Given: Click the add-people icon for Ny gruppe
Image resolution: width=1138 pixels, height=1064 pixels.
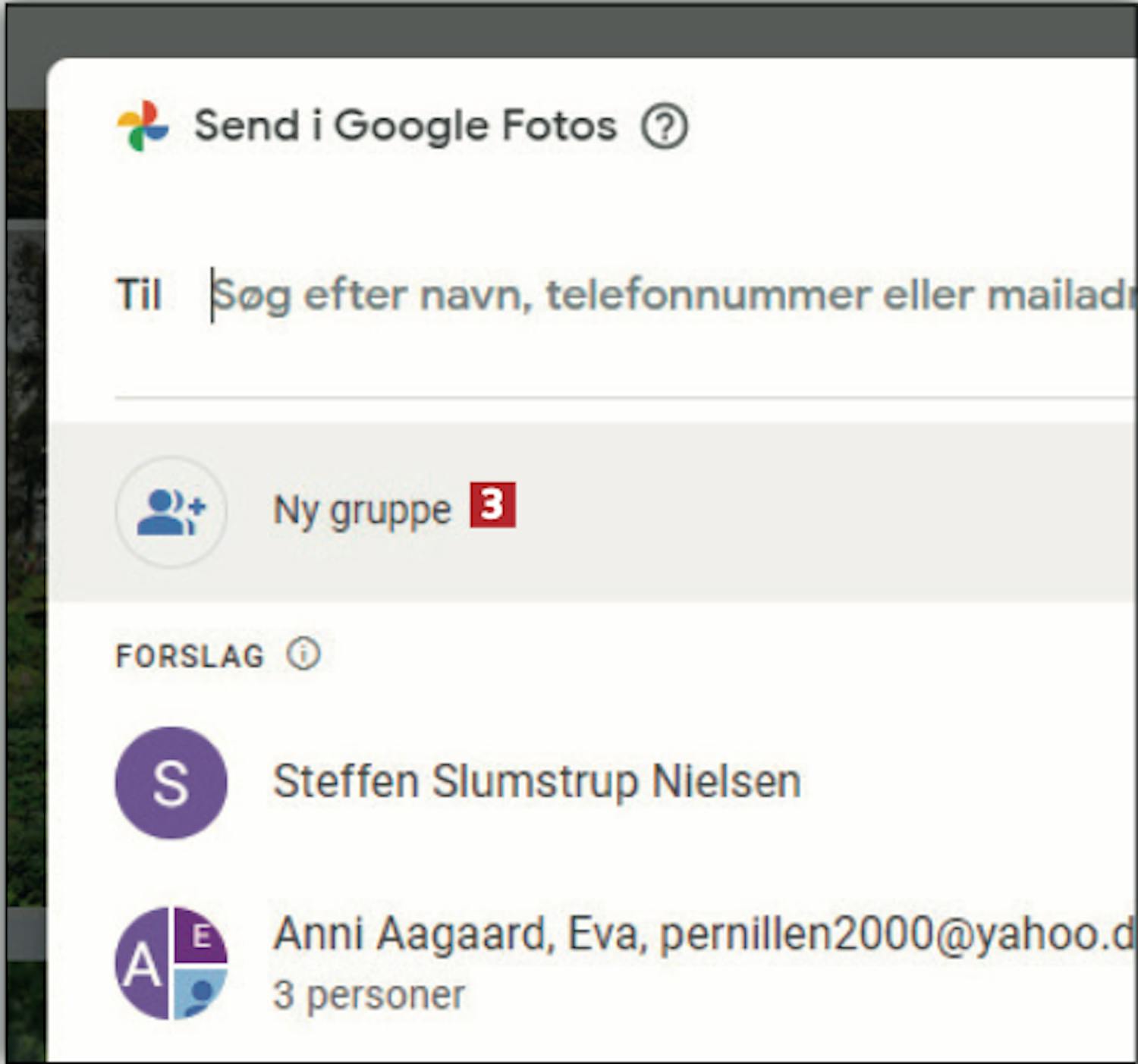Looking at the screenshot, I should coord(171,512).
